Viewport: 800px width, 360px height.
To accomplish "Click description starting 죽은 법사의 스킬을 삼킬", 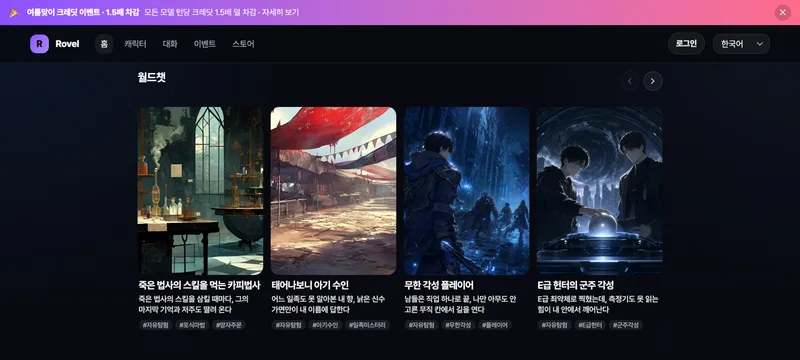I will tap(193, 304).
